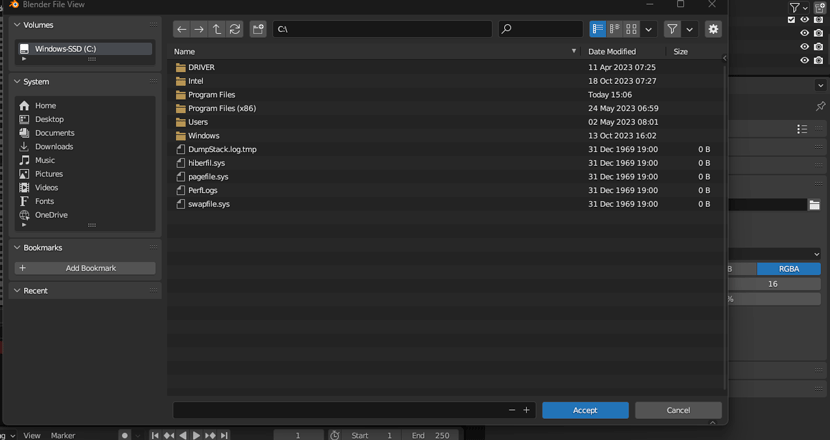Click the empty file name field

coord(339,410)
